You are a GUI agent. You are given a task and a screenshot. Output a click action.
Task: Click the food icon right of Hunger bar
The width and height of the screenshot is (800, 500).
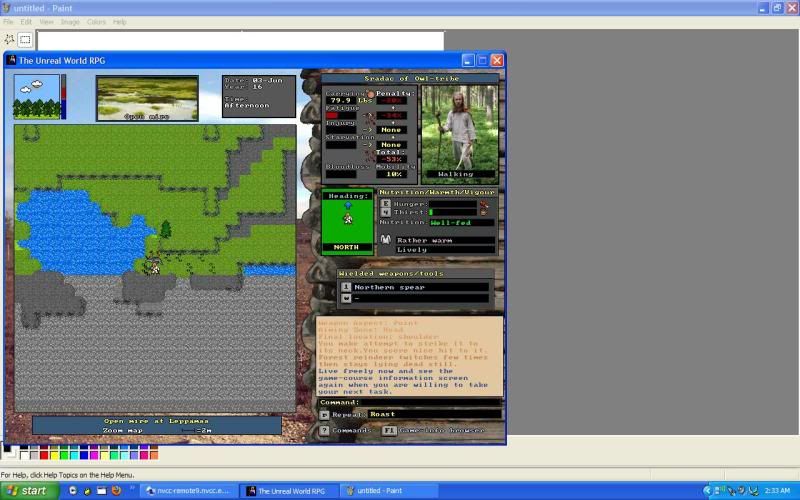click(x=483, y=204)
